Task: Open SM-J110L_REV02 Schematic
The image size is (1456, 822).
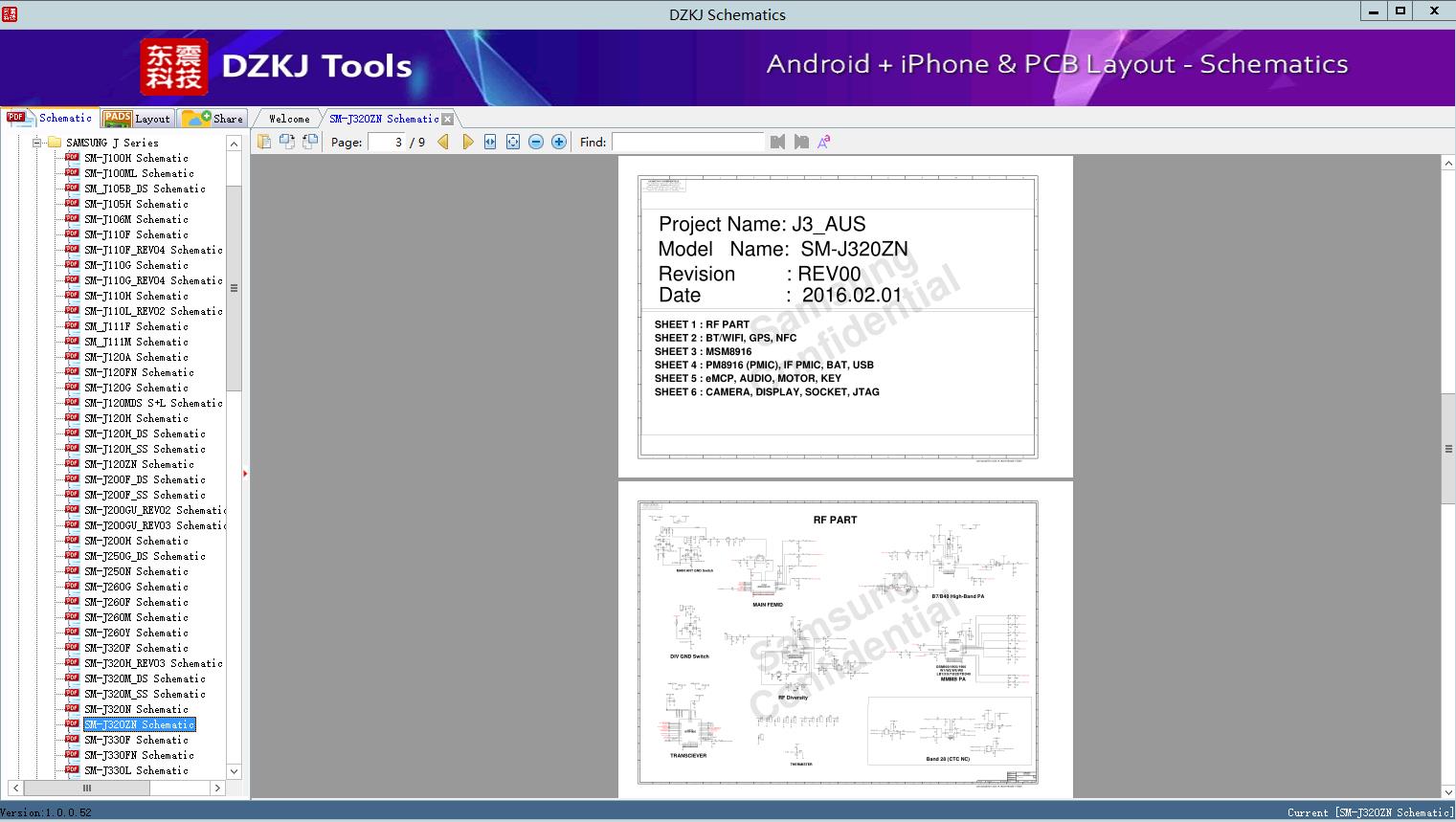Action: point(153,311)
